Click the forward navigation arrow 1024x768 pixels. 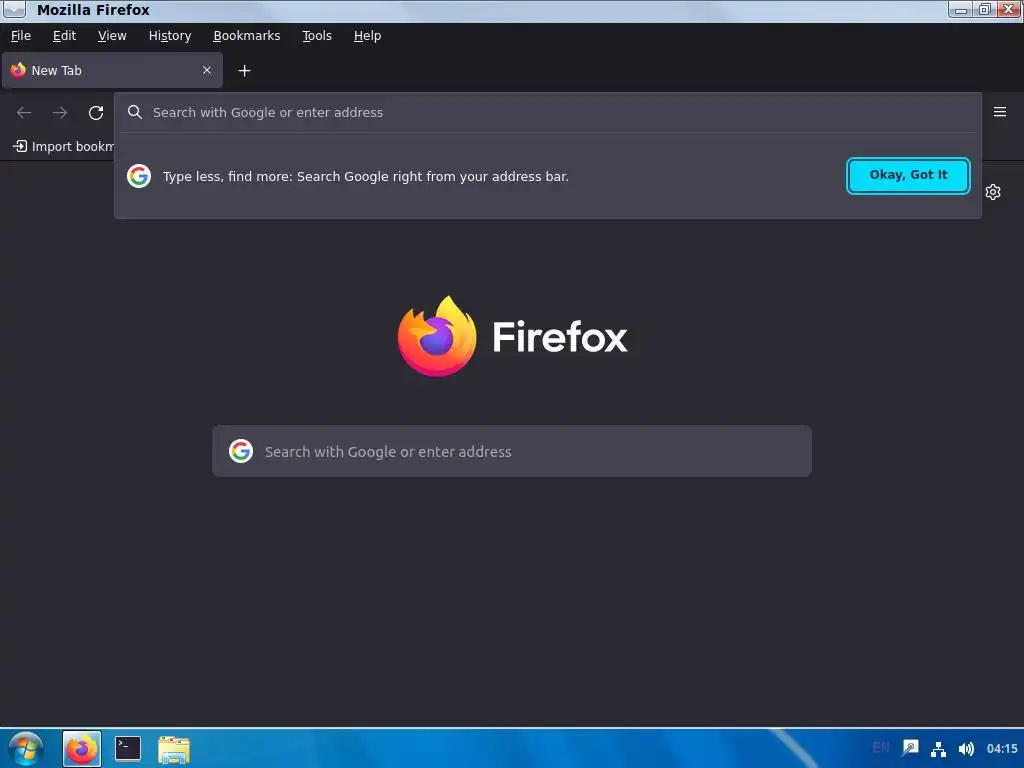click(60, 112)
